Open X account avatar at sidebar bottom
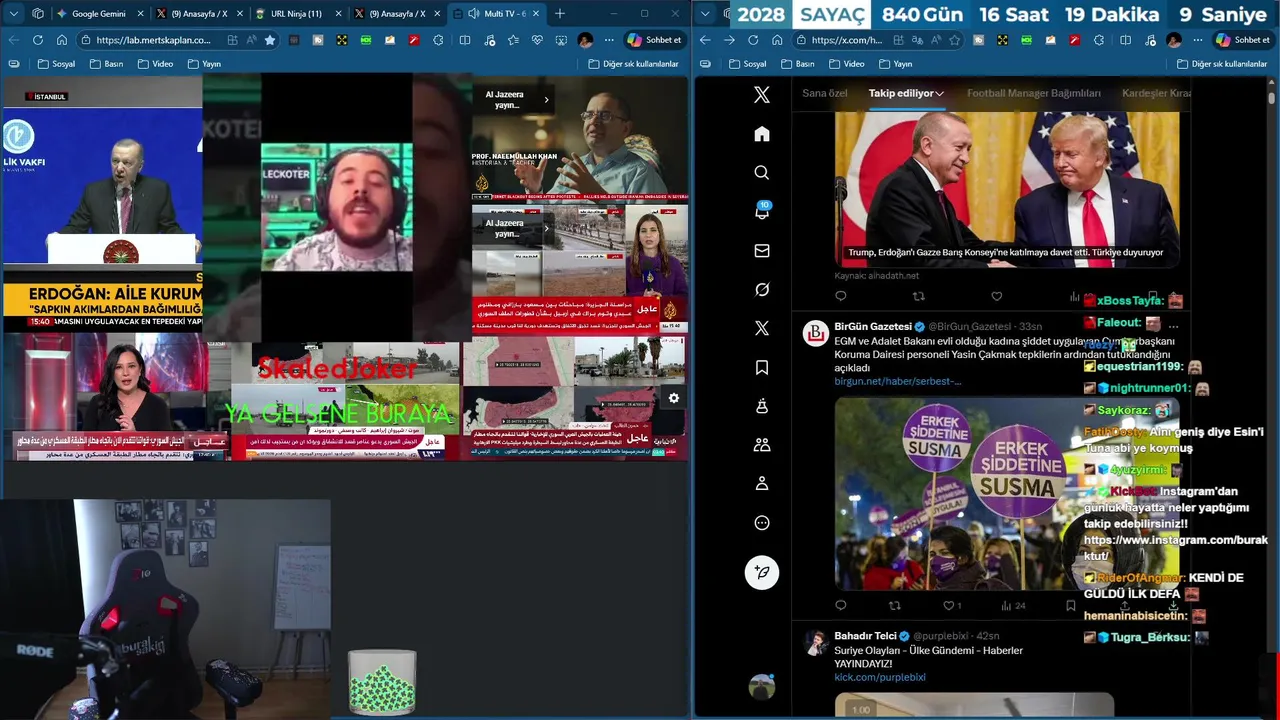Viewport: 1280px width, 720px height. (x=762, y=687)
